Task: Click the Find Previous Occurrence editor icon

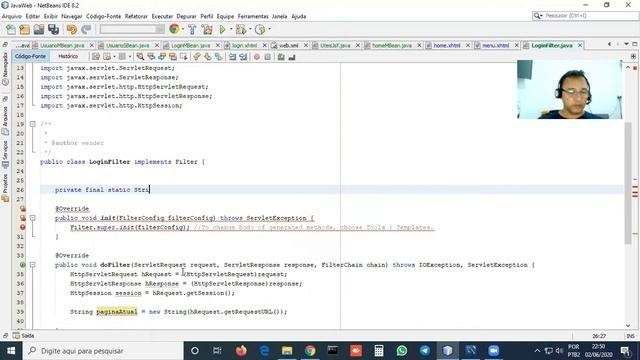Action: pos(151,57)
